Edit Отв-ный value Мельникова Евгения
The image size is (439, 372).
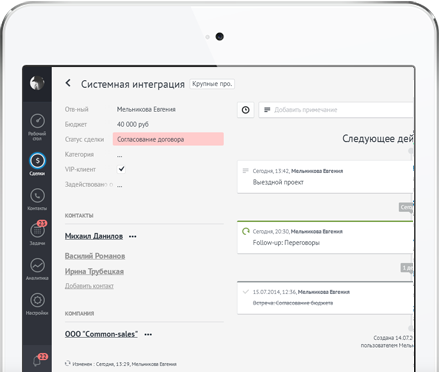pyautogui.click(x=146, y=109)
